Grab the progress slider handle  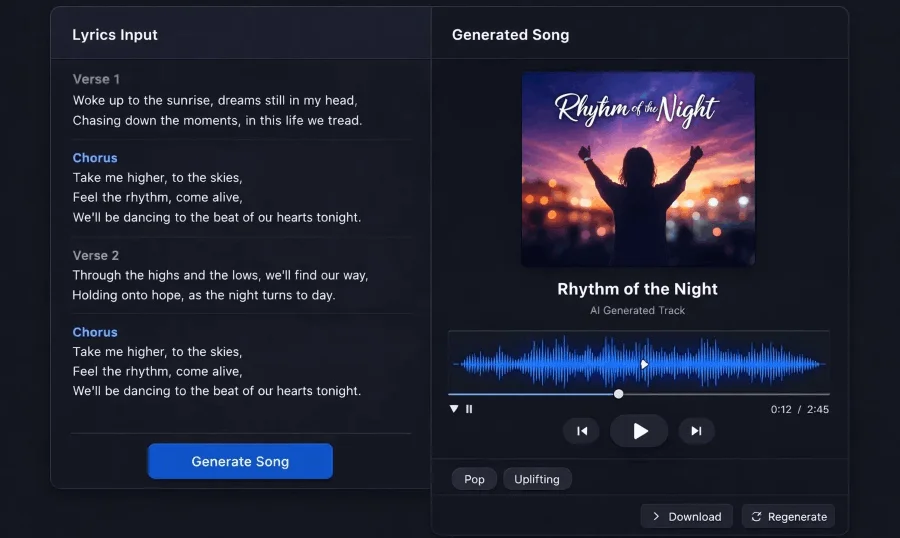(x=618, y=394)
